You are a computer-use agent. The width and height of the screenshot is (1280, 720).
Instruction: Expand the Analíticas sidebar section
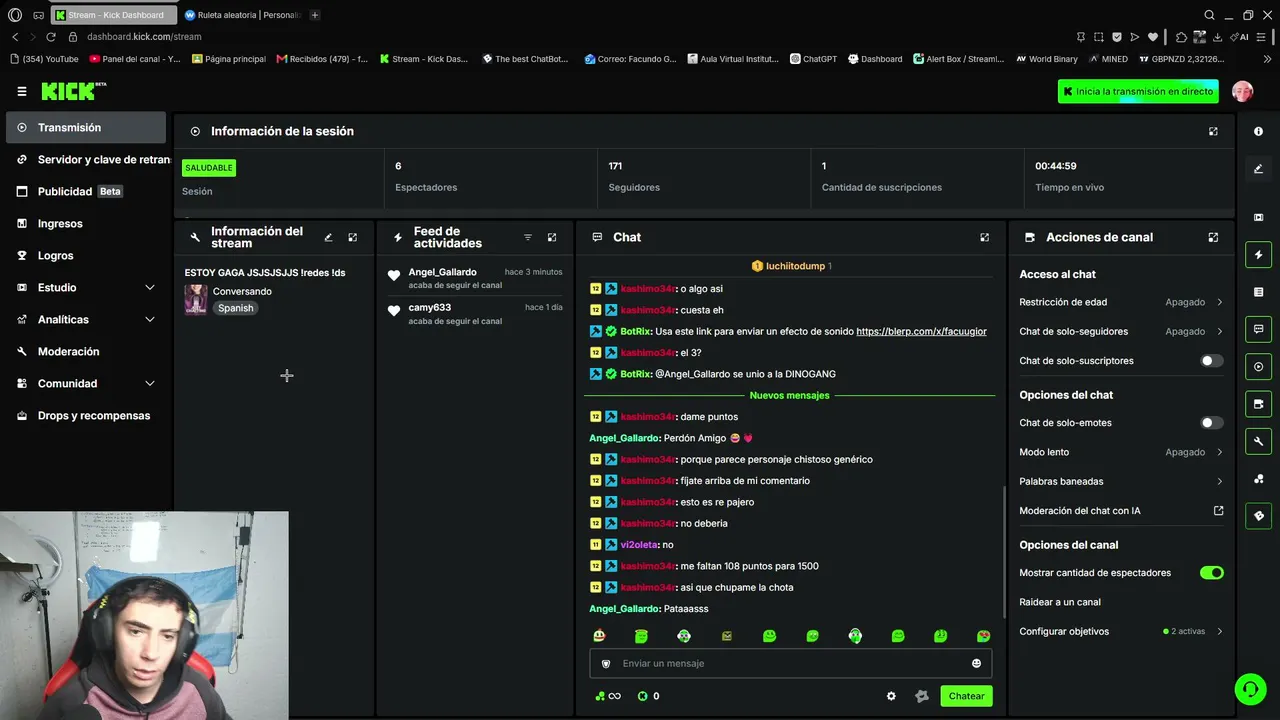pyautogui.click(x=86, y=320)
